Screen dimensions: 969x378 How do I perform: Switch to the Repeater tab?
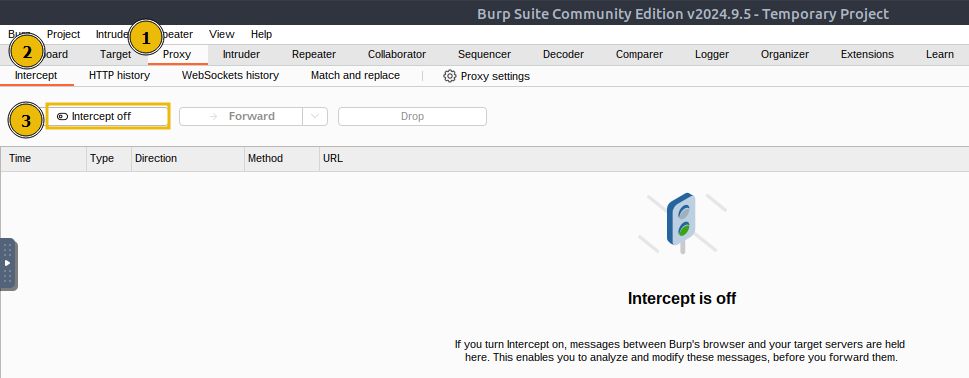[x=314, y=54]
